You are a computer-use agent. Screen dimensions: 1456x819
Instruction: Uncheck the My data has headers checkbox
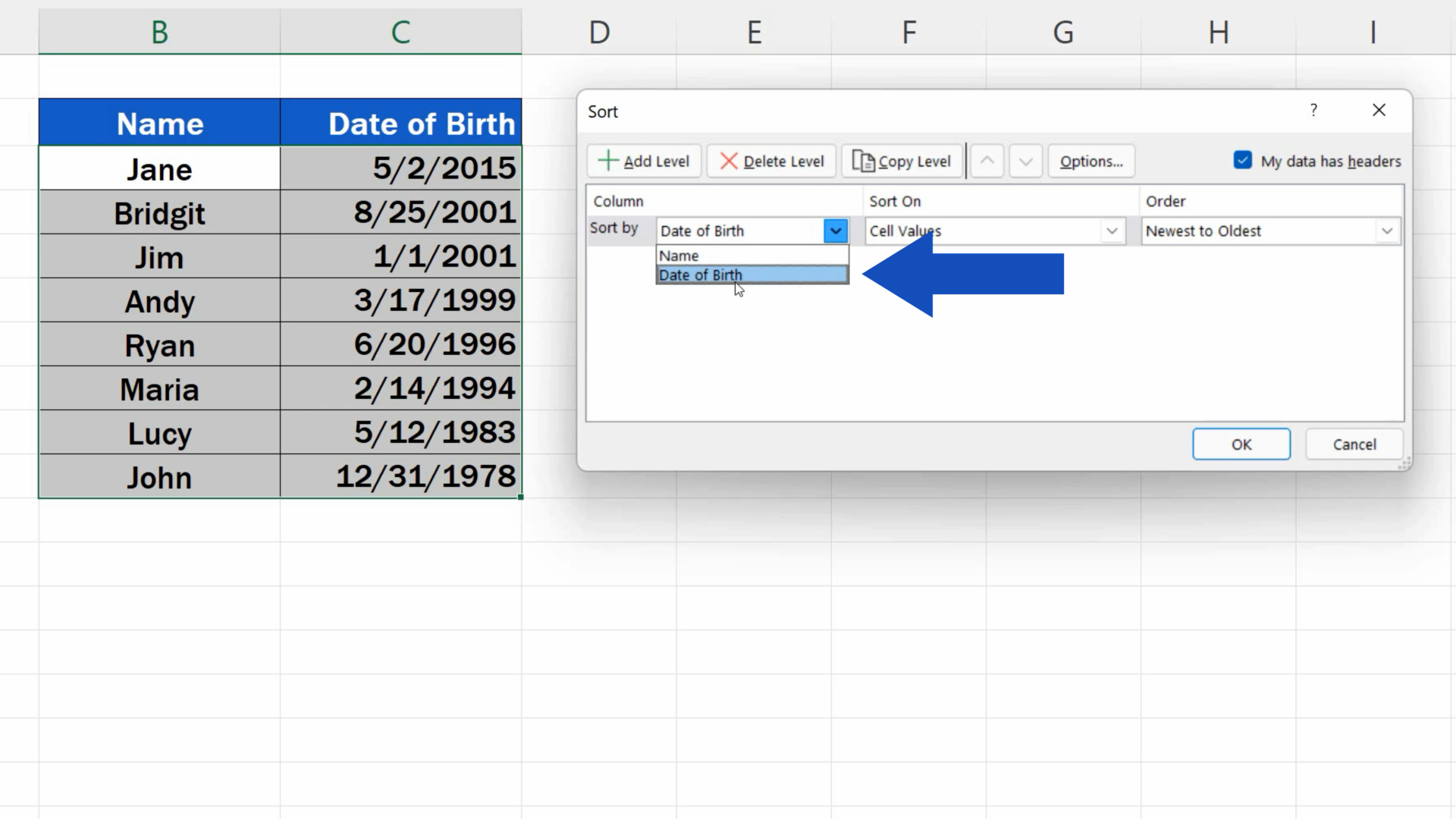[x=1241, y=160]
